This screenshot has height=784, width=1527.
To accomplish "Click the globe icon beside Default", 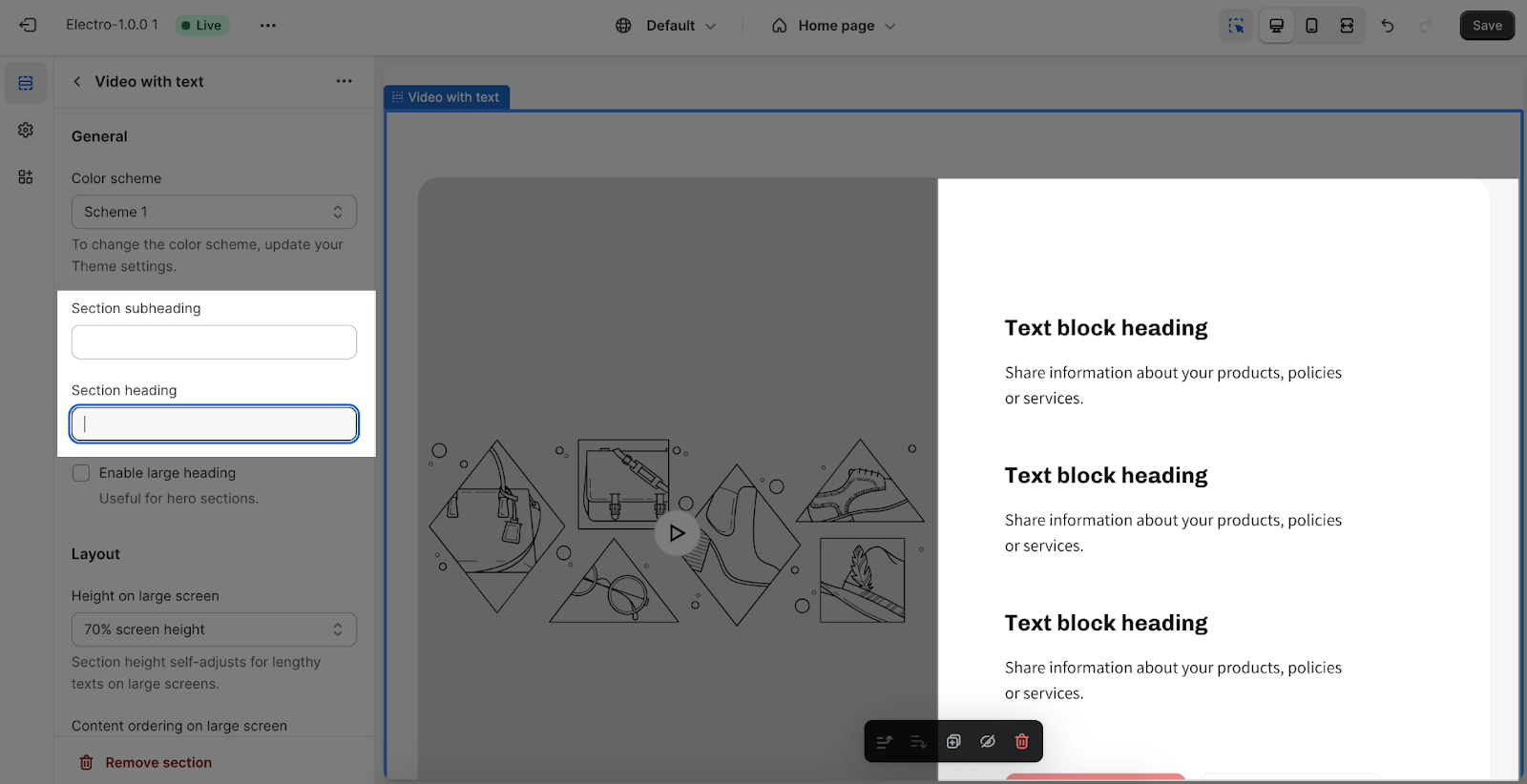I will click(x=623, y=26).
